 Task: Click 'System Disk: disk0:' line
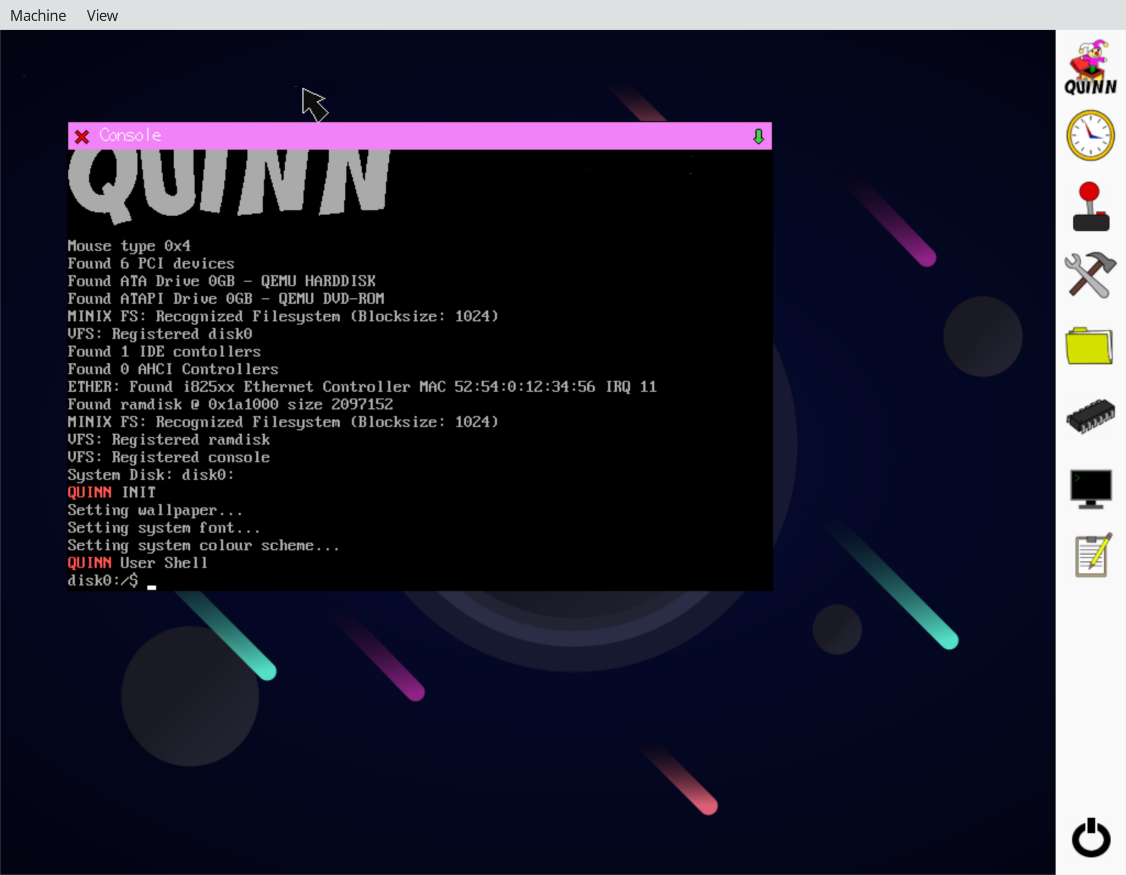(x=151, y=475)
